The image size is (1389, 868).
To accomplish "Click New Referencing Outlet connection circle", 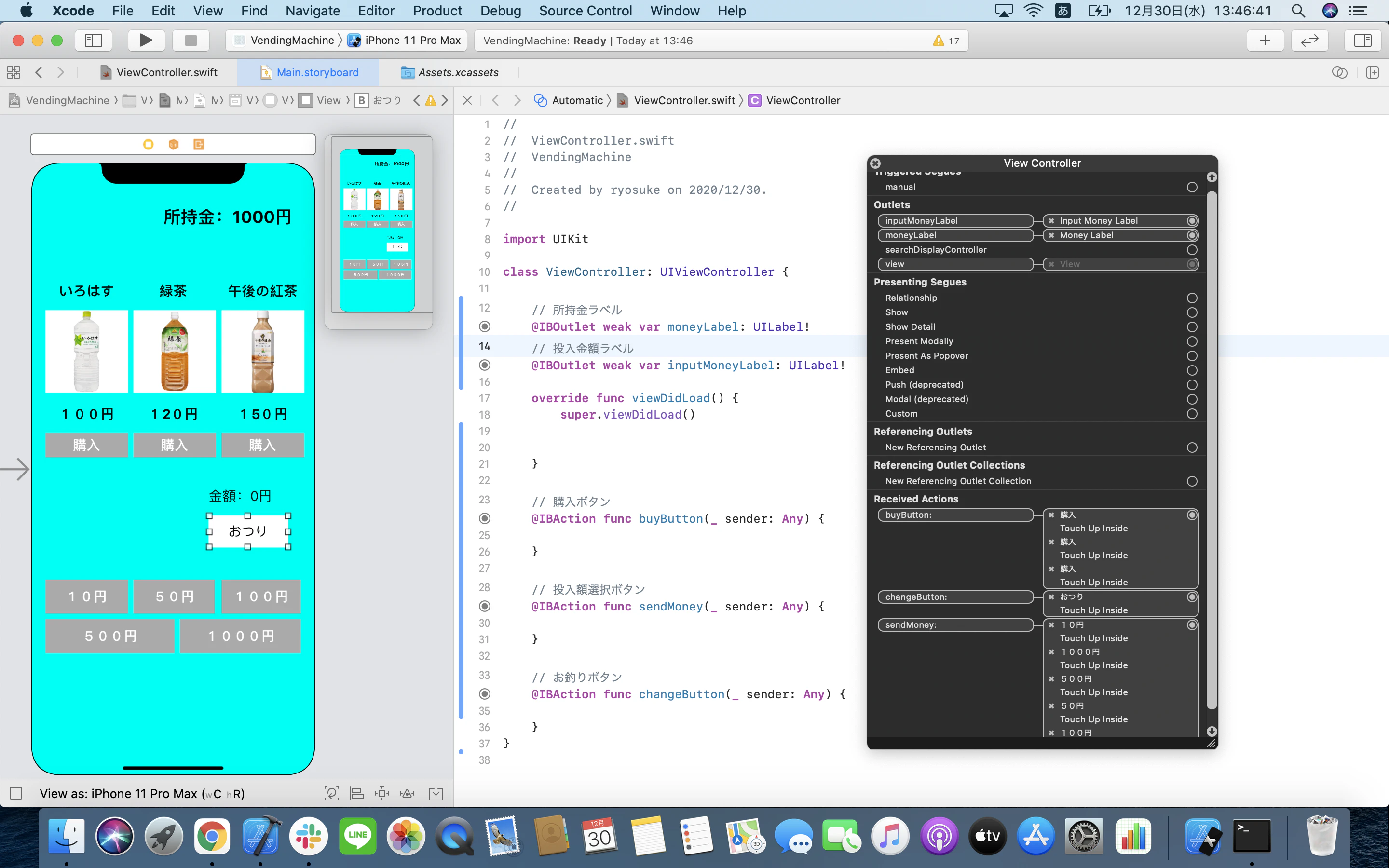I will point(1192,447).
